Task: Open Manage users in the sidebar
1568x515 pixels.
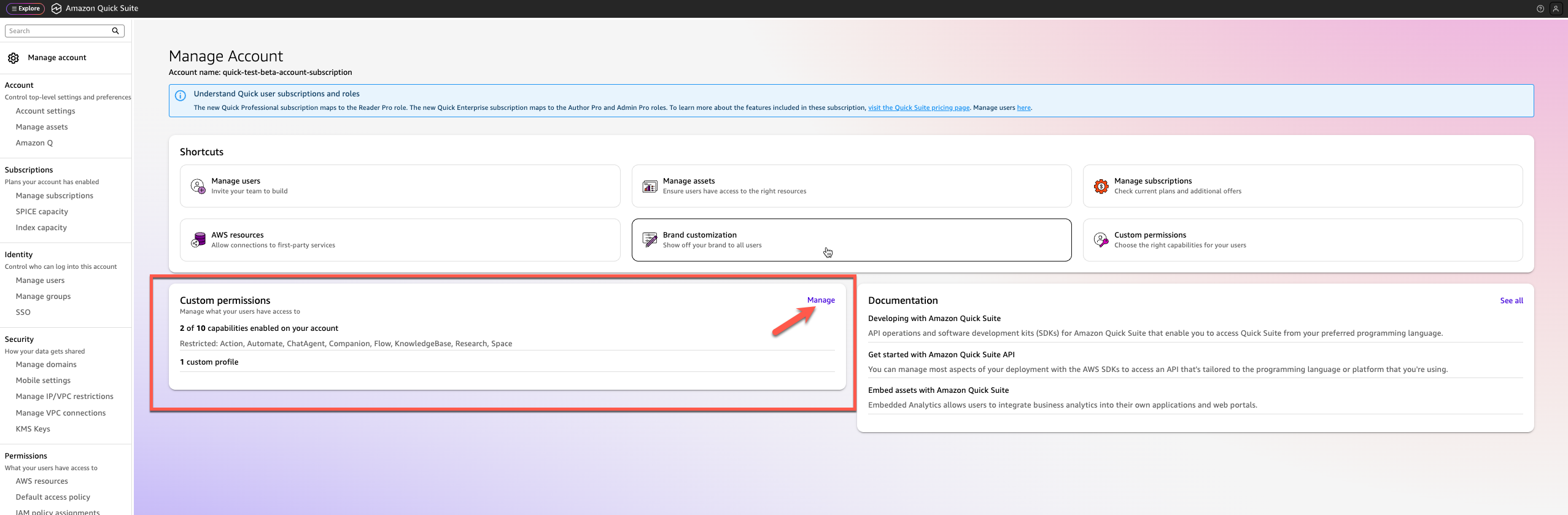Action: [40, 281]
